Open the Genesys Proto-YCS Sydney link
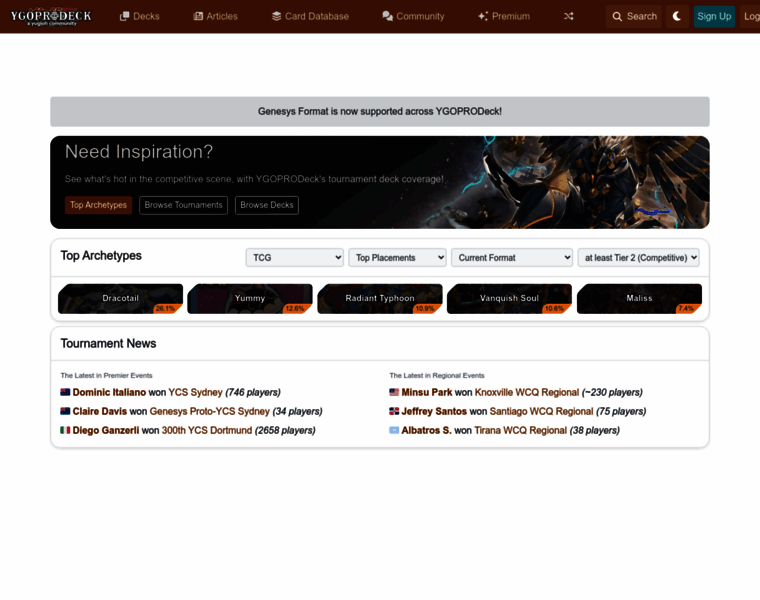760x600 pixels. (209, 411)
